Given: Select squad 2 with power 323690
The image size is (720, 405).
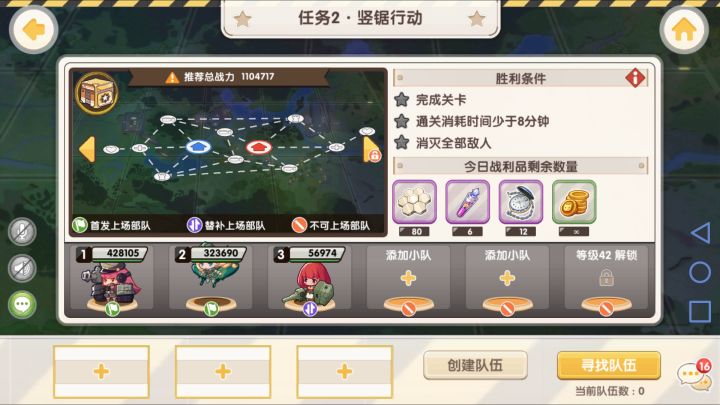Looking at the screenshot, I should [x=211, y=278].
